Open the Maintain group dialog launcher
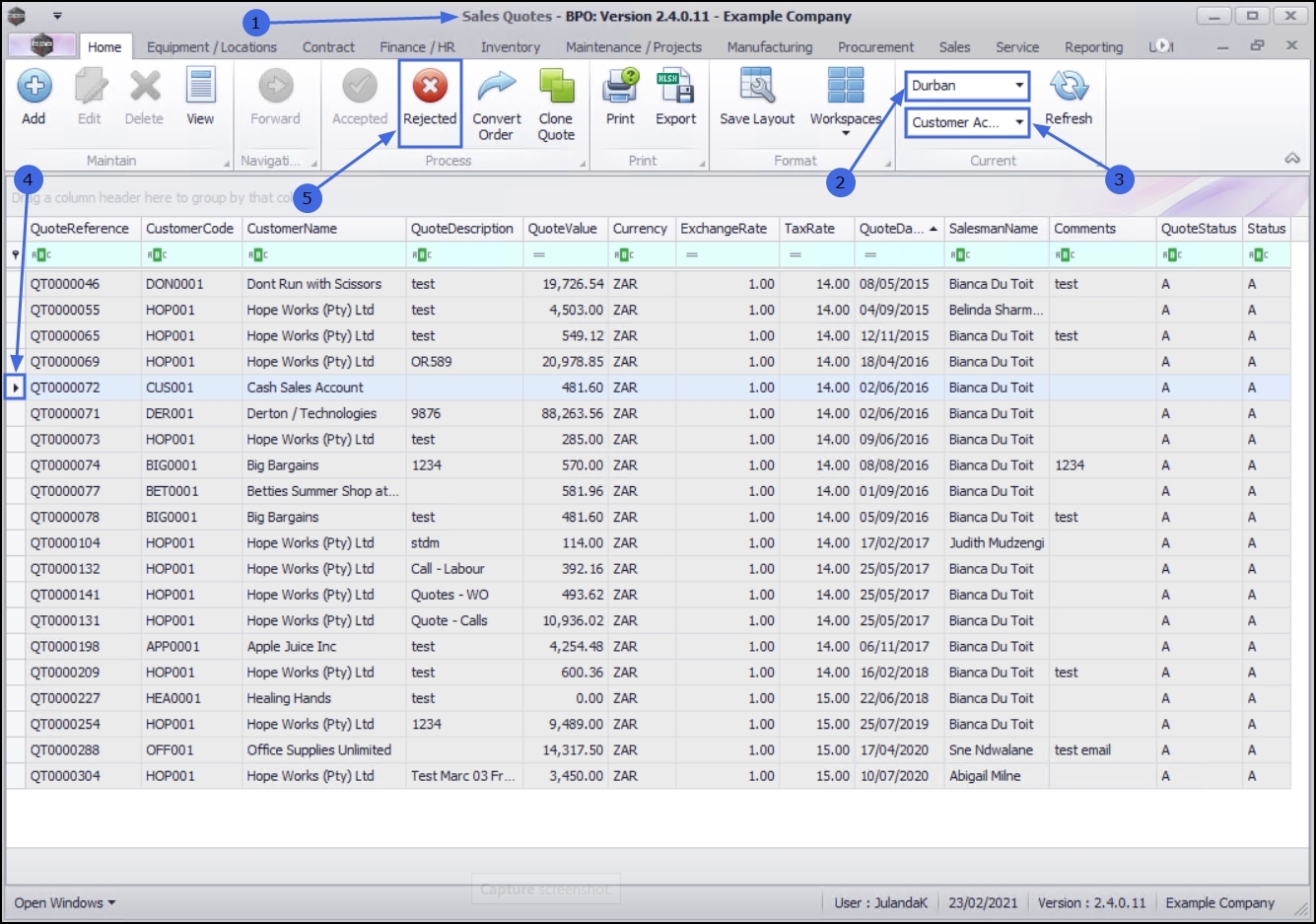 coord(227,163)
